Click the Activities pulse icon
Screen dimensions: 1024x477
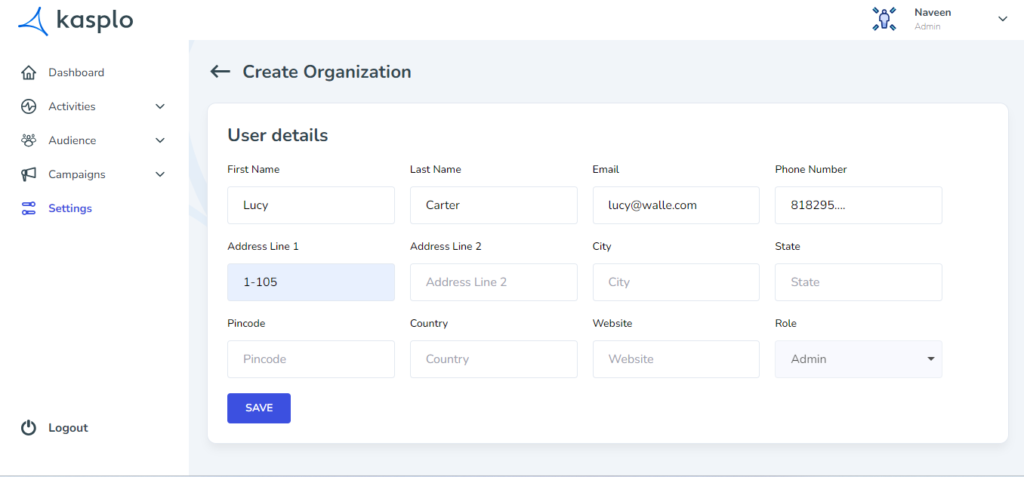[x=28, y=107]
